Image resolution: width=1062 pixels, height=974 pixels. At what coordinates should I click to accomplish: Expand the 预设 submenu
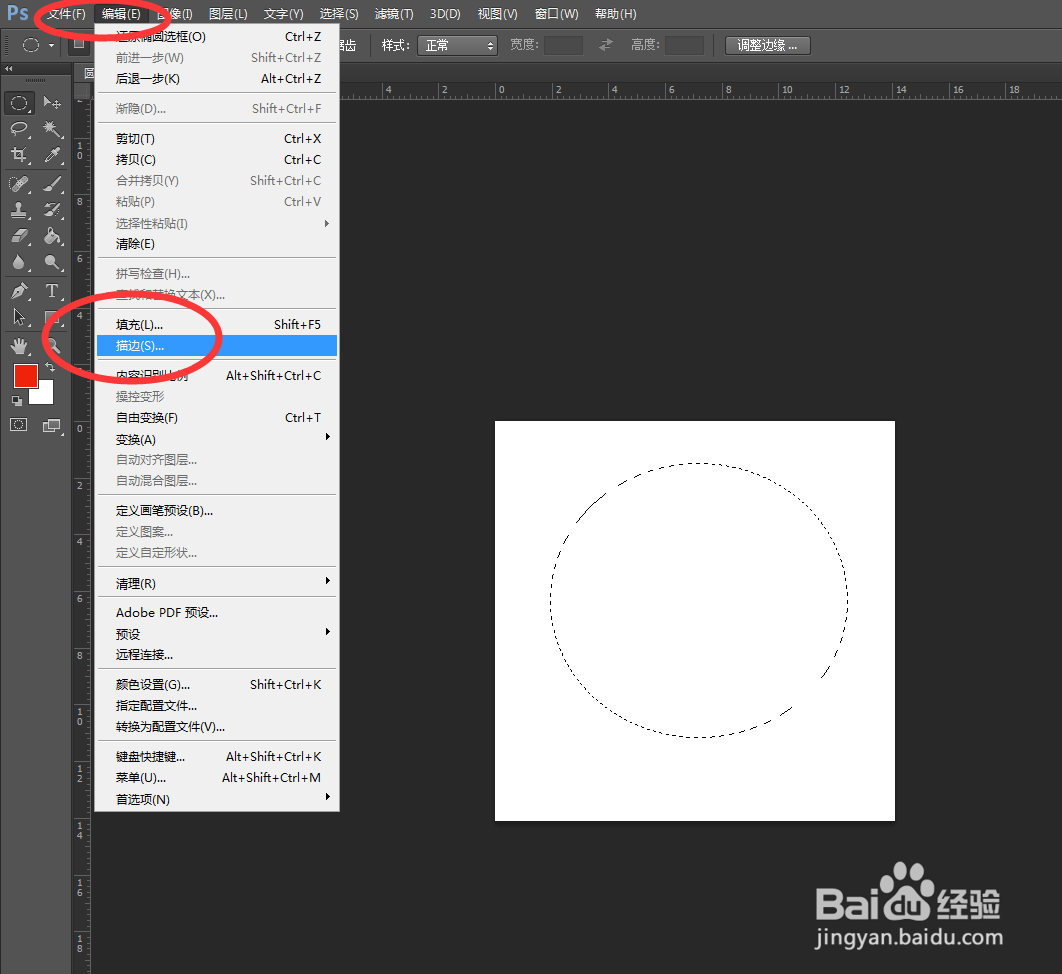[x=217, y=634]
